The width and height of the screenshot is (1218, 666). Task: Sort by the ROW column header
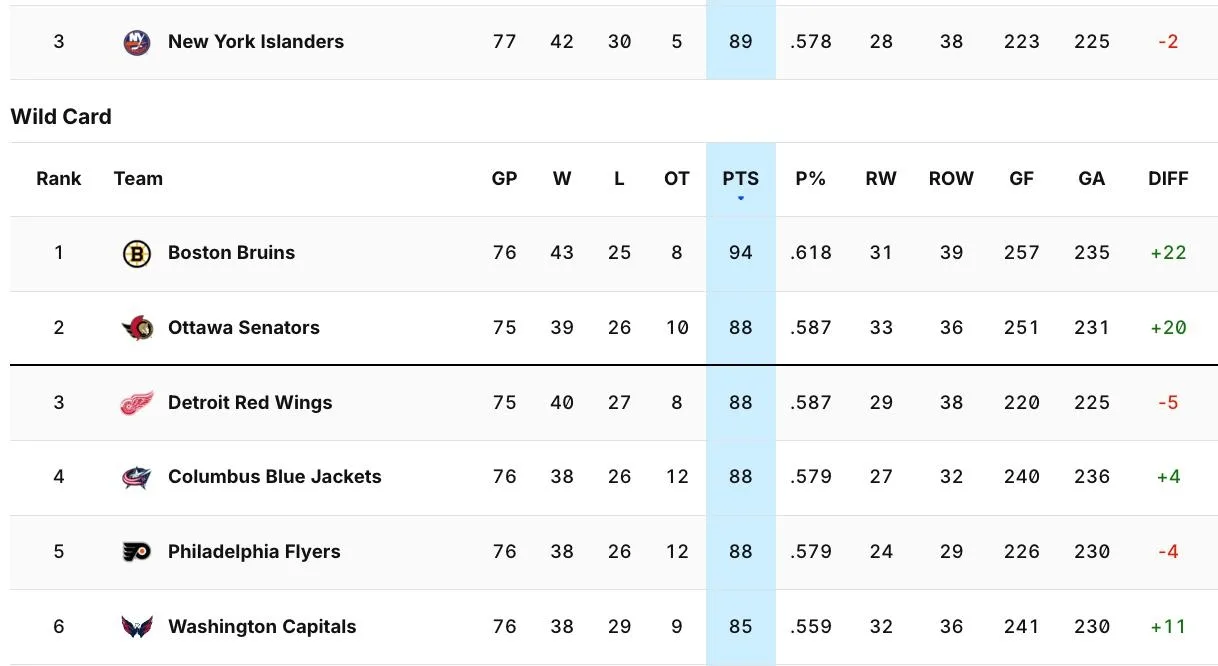951,179
